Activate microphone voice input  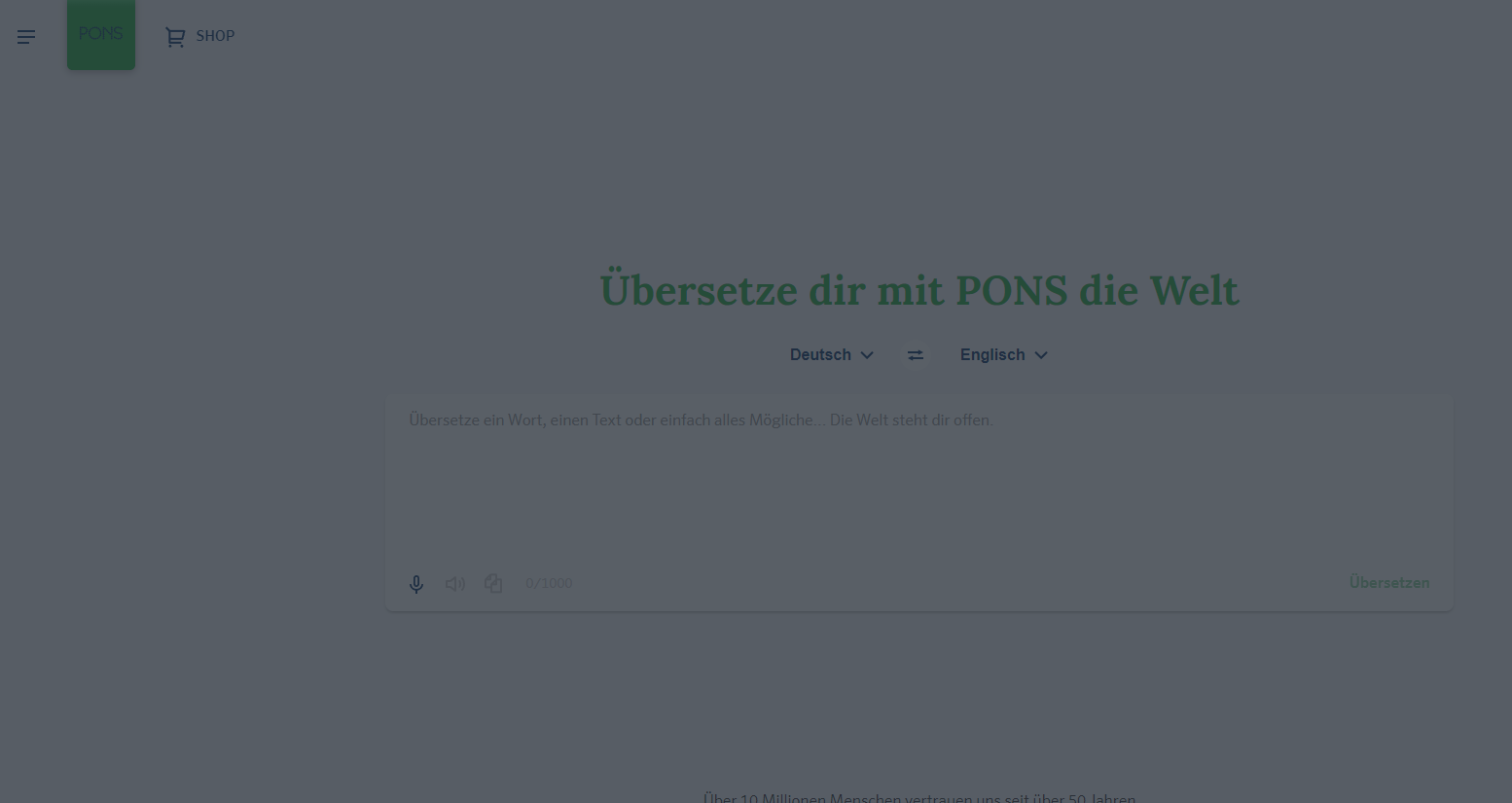click(416, 584)
